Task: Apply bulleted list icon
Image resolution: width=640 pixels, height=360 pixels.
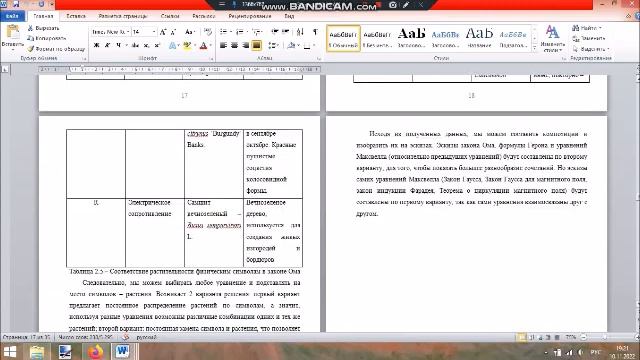Action: (x=224, y=32)
